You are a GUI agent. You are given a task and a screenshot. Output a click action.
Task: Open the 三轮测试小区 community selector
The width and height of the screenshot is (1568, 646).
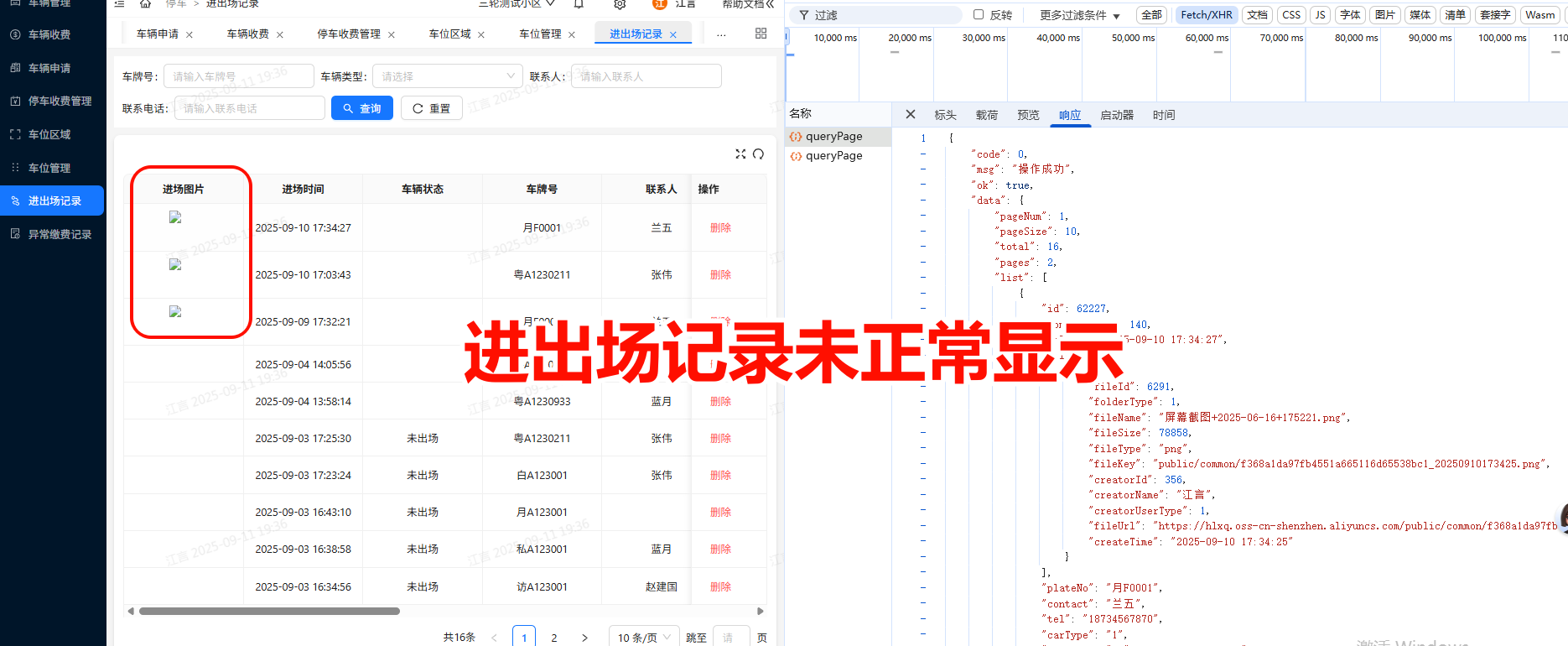coord(517,3)
